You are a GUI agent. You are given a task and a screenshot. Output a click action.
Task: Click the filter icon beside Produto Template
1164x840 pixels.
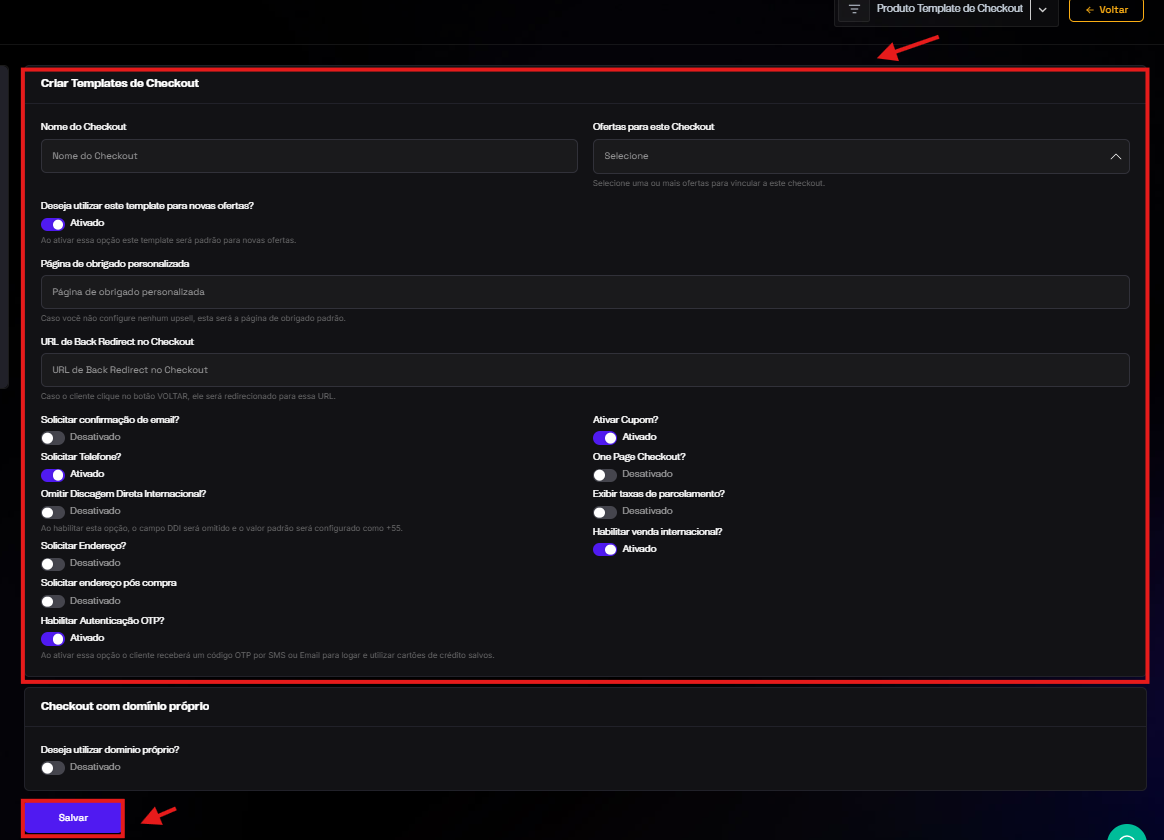click(x=853, y=9)
